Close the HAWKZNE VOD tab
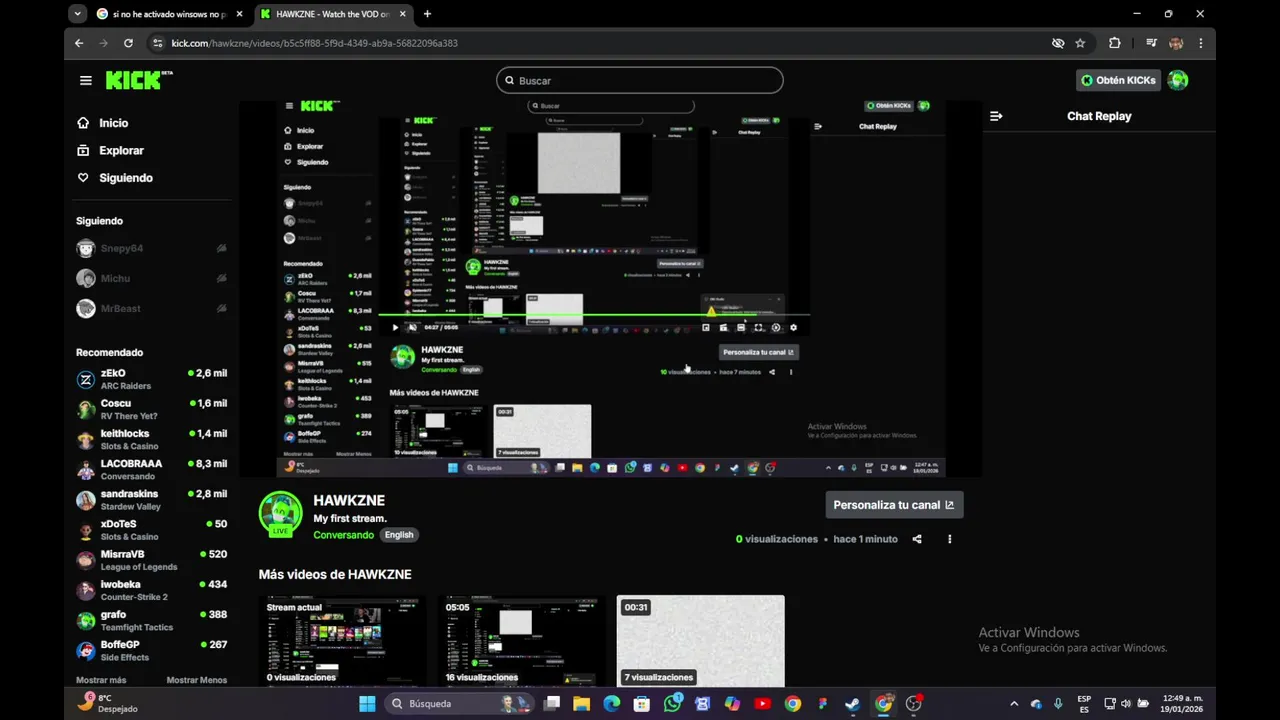1280x720 pixels. point(402,14)
